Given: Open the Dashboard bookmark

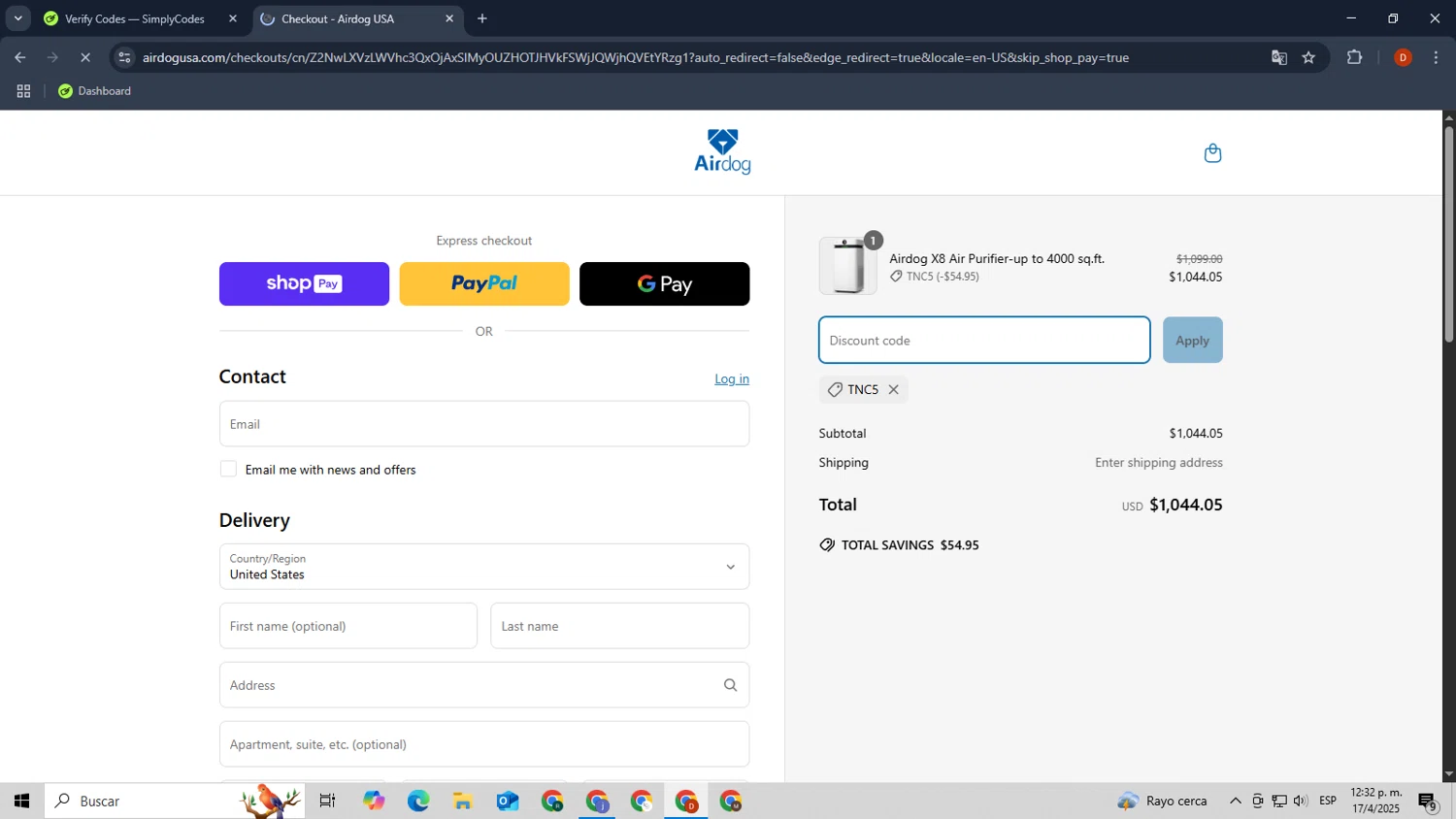Looking at the screenshot, I should tap(95, 91).
